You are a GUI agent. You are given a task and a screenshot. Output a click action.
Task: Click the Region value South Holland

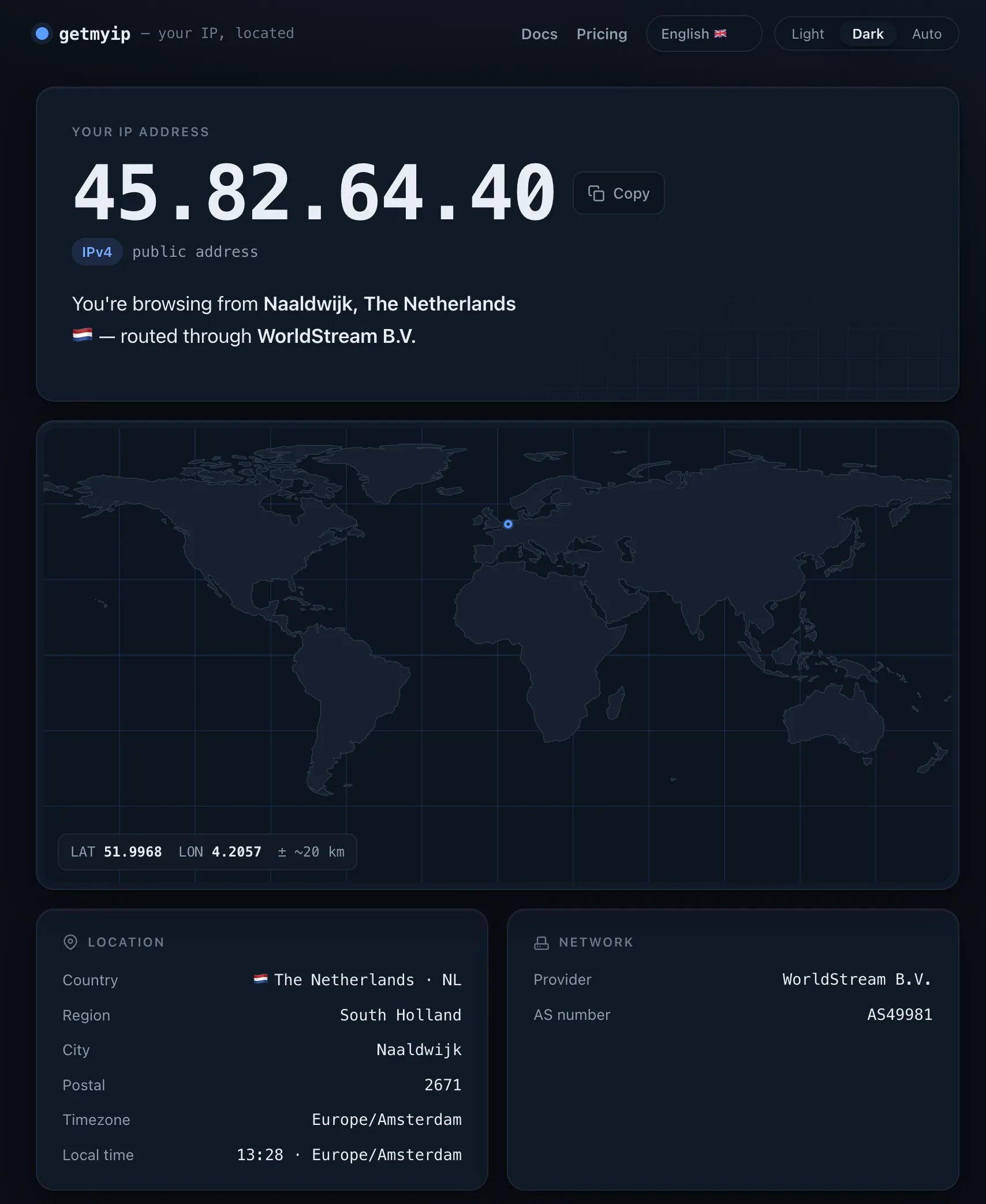pyautogui.click(x=401, y=1015)
